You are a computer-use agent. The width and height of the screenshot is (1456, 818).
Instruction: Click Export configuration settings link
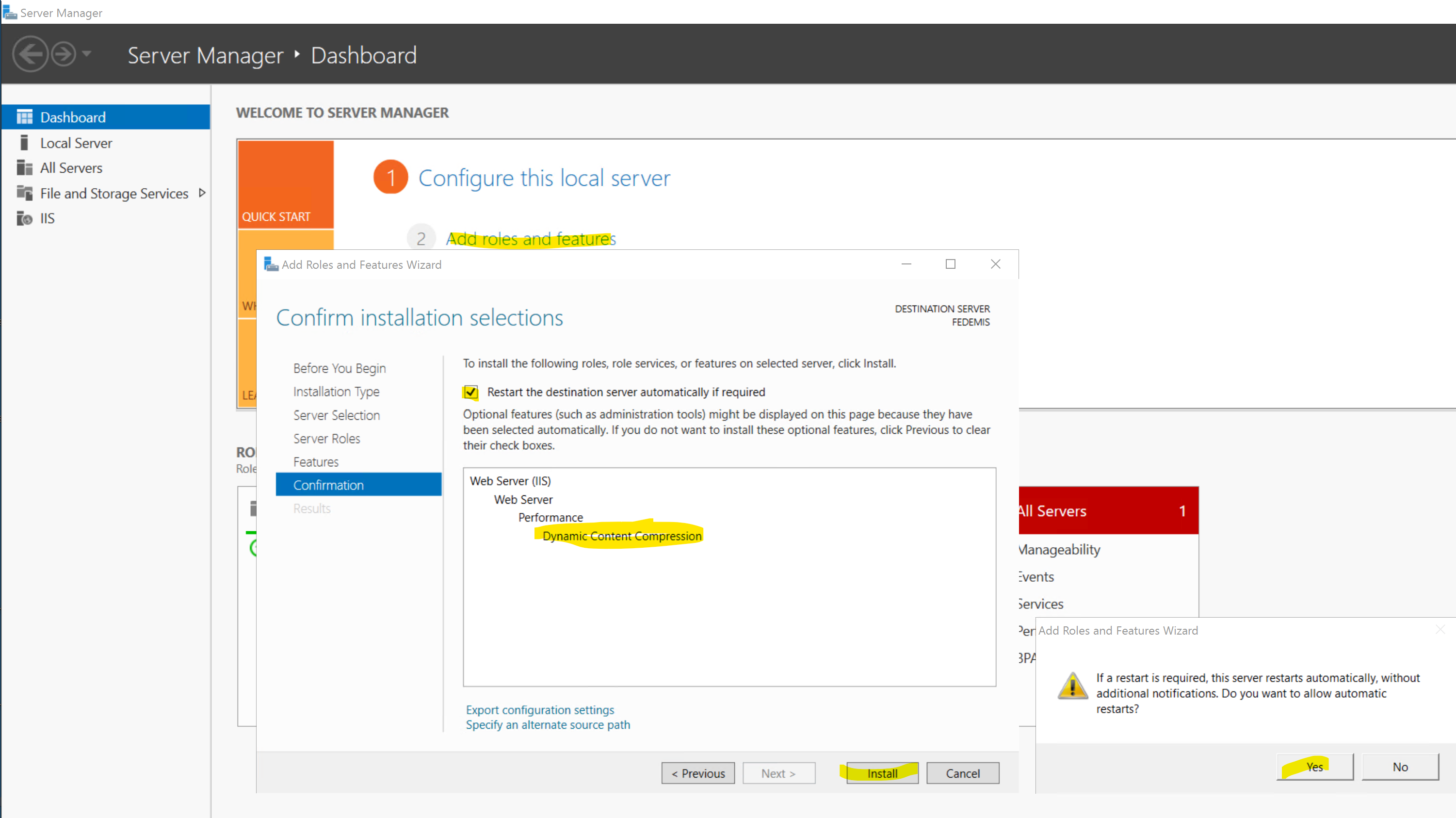point(539,709)
